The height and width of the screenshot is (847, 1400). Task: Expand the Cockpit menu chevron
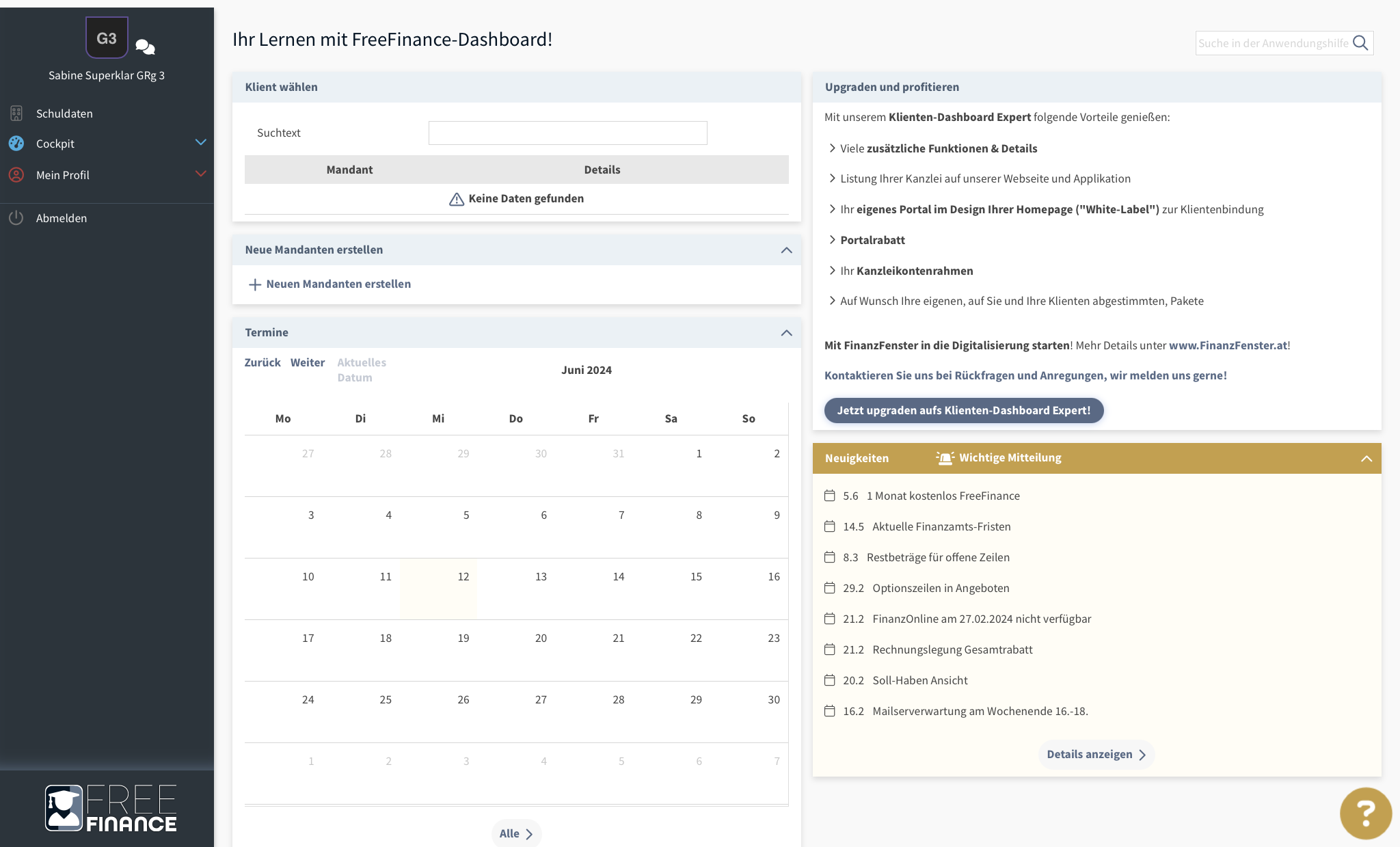tap(200, 142)
